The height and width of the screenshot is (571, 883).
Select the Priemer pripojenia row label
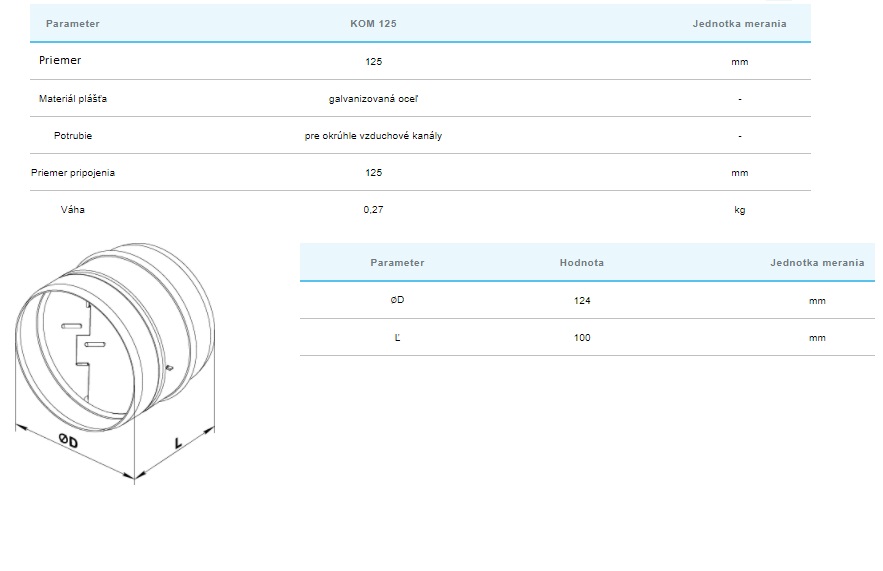[73, 173]
